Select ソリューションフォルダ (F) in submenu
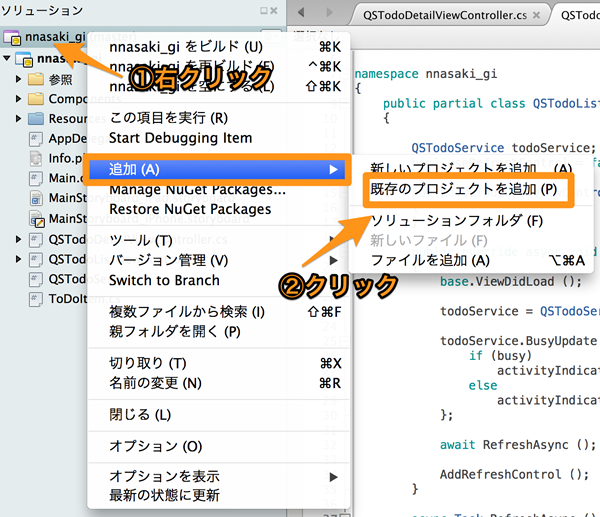600x517 pixels. pos(471,221)
